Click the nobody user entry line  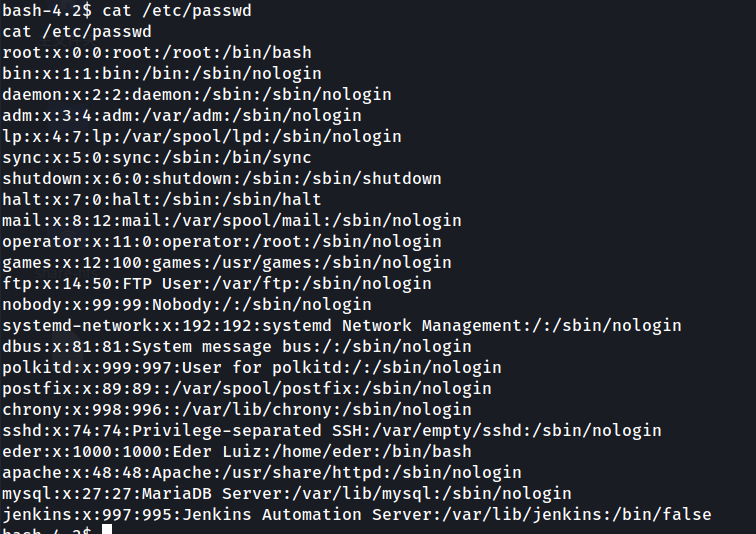click(x=186, y=304)
